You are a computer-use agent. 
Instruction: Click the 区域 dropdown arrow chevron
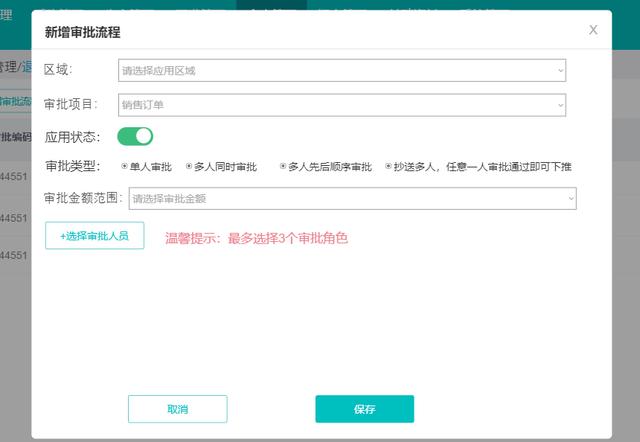(560, 71)
